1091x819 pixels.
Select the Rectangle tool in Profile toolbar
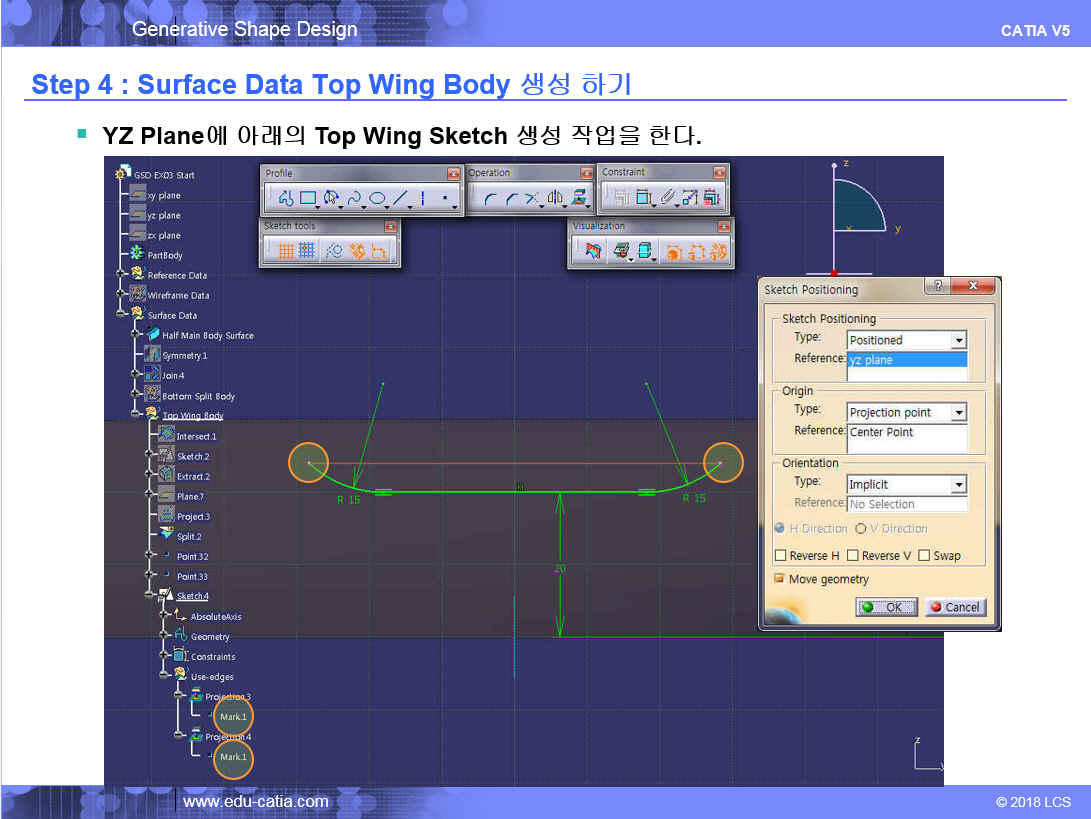pos(309,198)
